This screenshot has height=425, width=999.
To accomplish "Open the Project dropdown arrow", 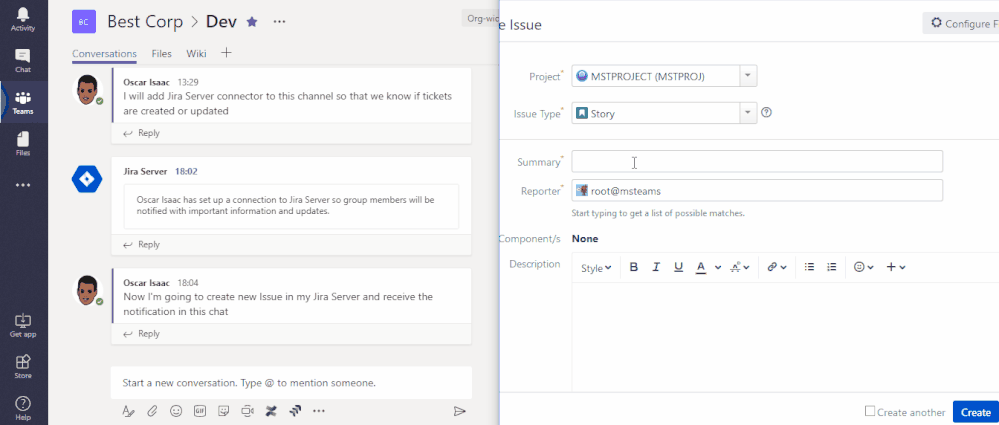I will (748, 76).
